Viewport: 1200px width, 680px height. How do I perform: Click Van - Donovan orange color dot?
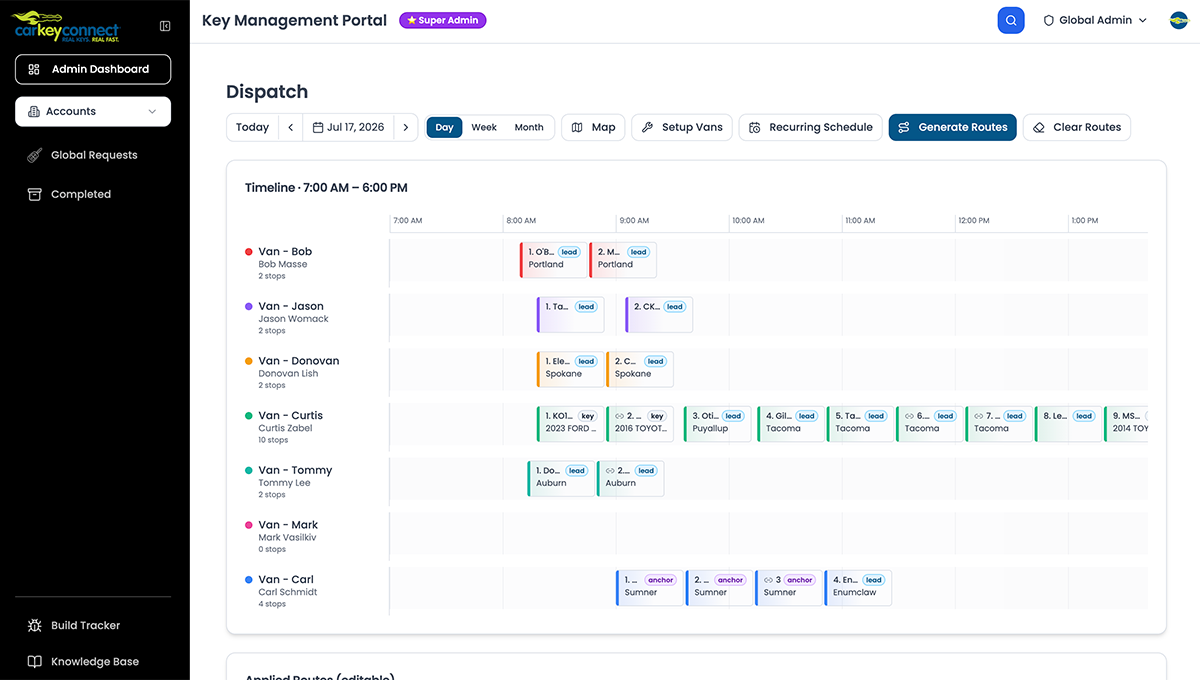click(249, 361)
